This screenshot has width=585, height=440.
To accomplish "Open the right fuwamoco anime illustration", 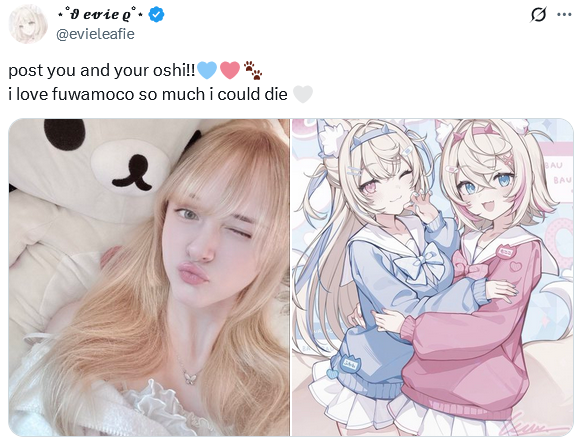I will 432,277.
